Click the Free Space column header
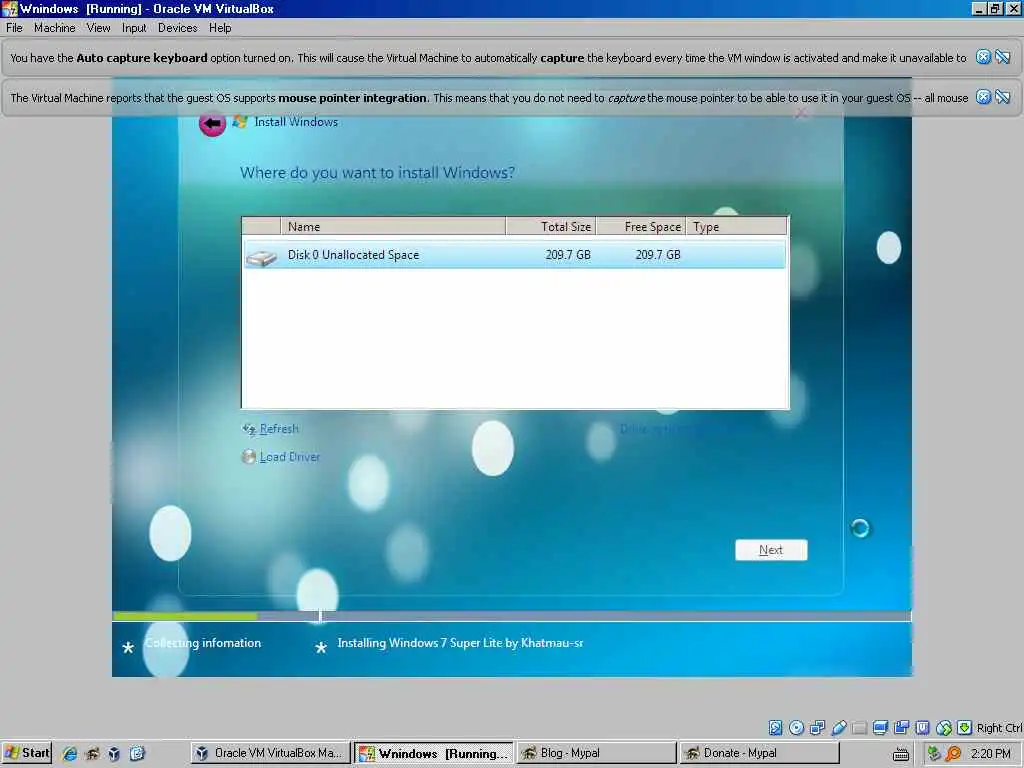Viewport: 1024px width, 768px height. [641, 227]
